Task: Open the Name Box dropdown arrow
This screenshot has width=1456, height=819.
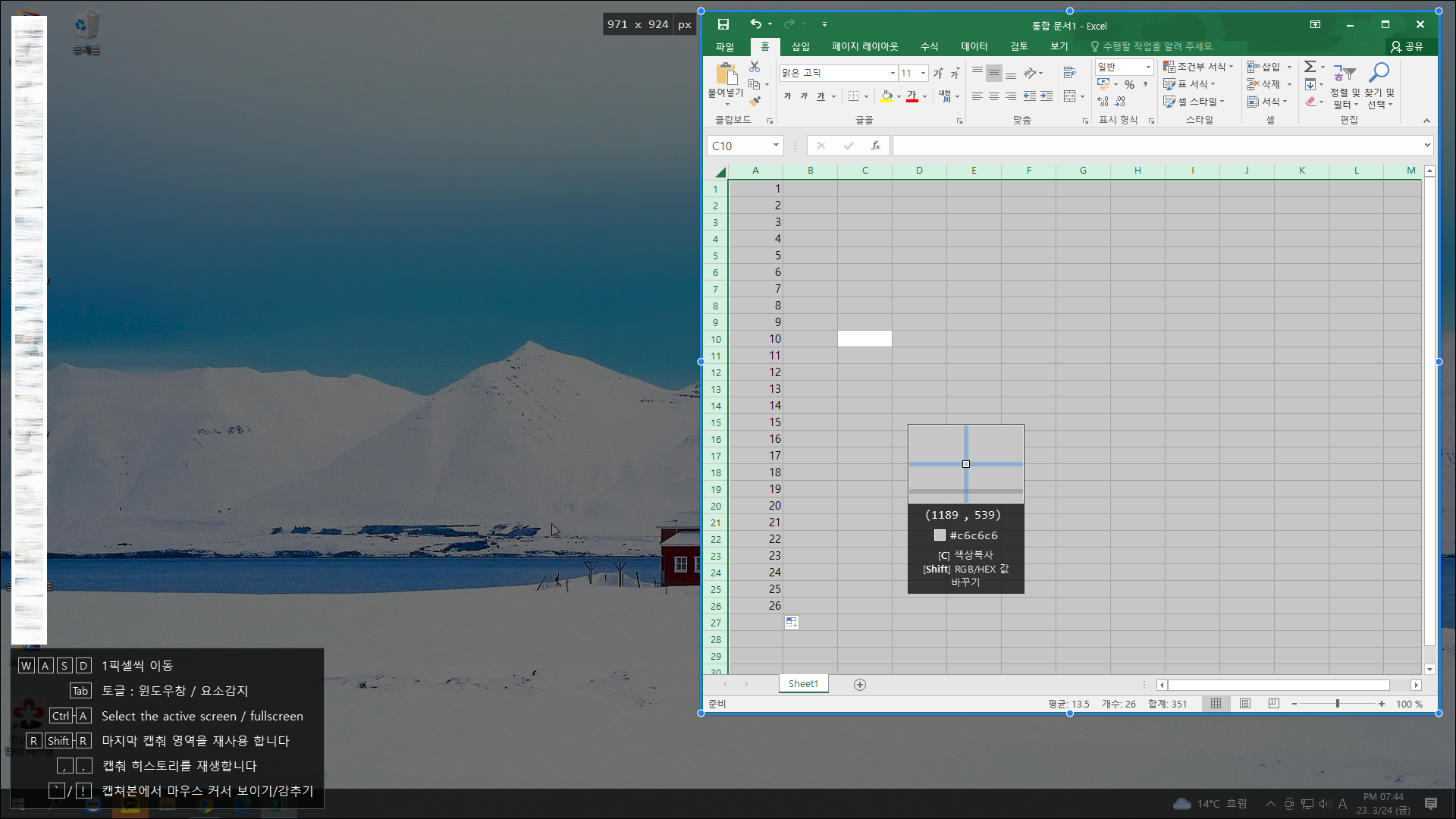Action: click(x=776, y=146)
